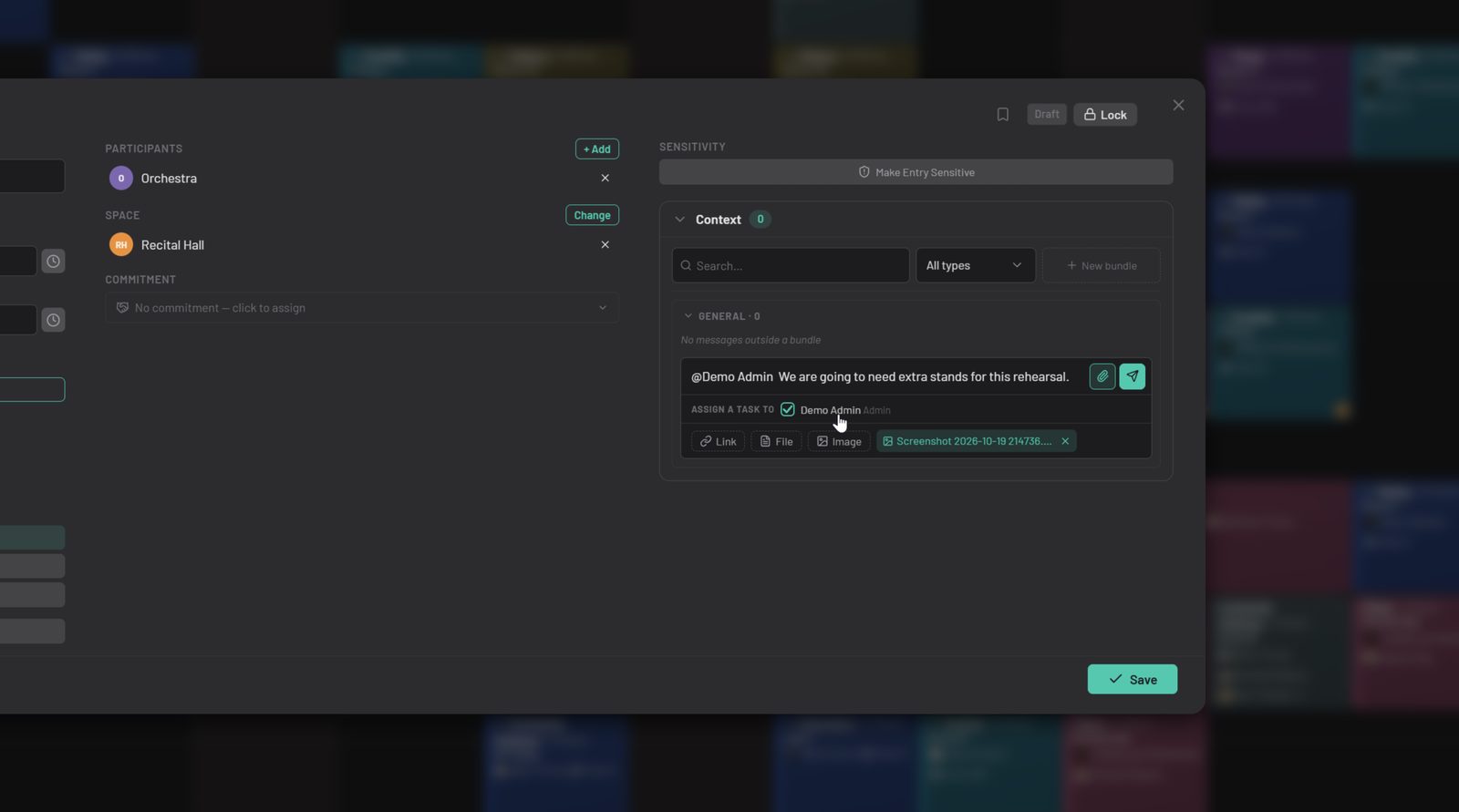Screen dimensions: 1459x812
Task: Save the entry
Action: (x=1133, y=679)
